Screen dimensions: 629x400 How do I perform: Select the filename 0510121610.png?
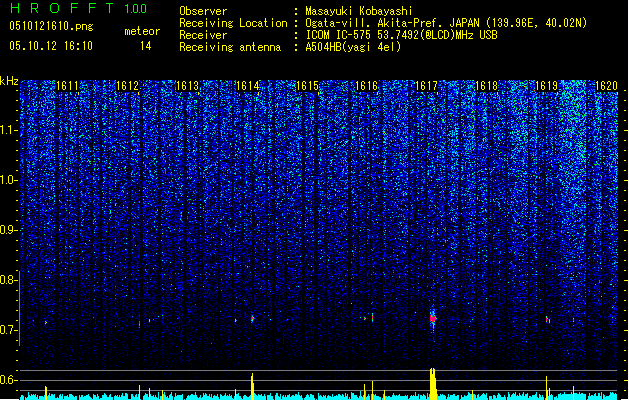(x=51, y=26)
